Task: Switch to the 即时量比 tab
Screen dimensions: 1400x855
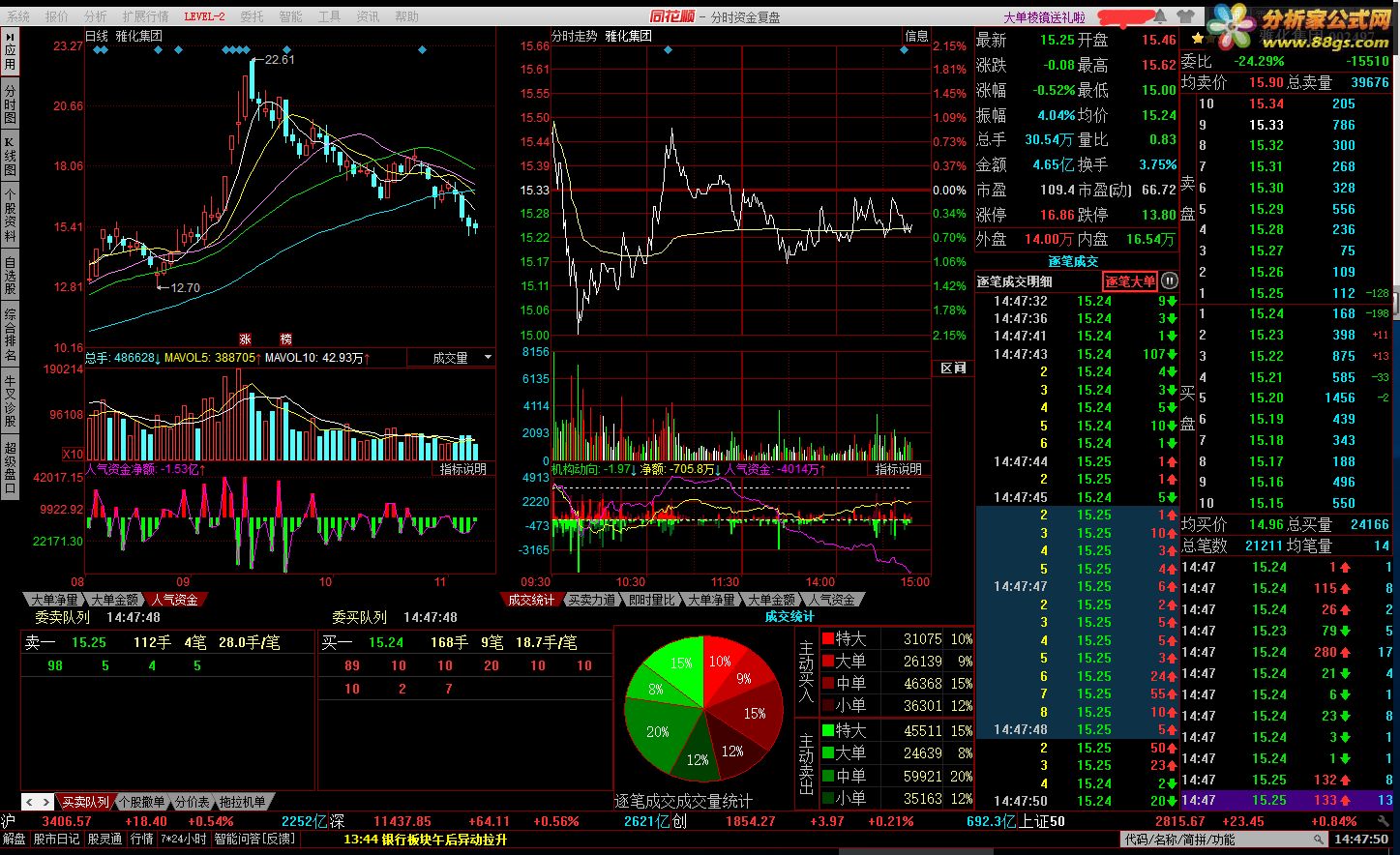Action: click(x=651, y=600)
